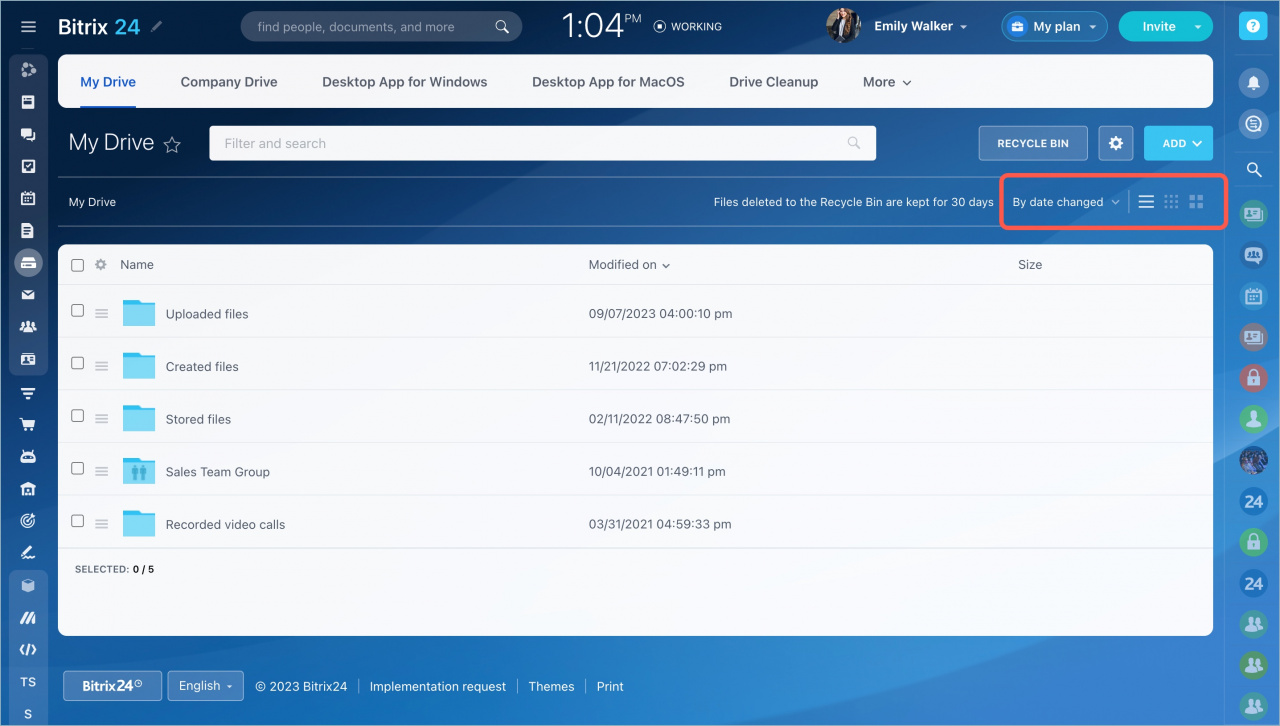This screenshot has height=726, width=1280.
Task: Open the Feed icon in left sidebar
Action: click(x=28, y=102)
